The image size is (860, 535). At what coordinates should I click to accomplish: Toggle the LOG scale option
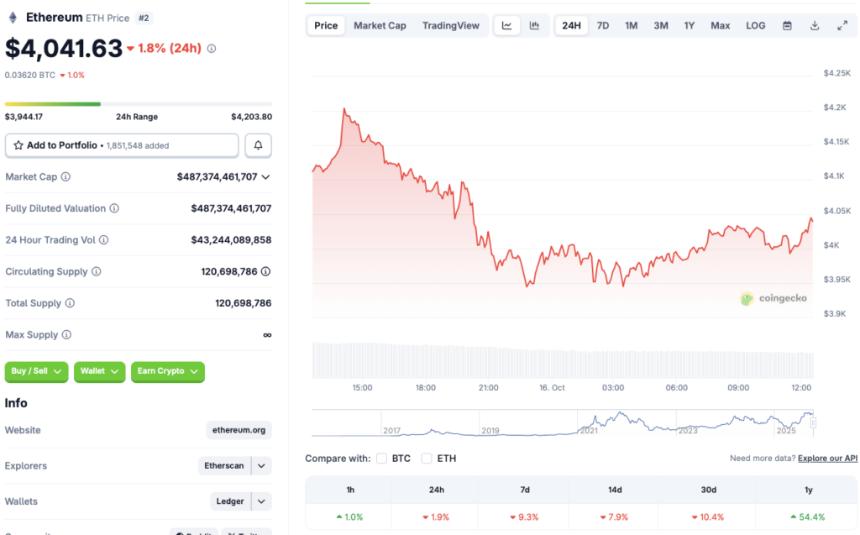click(x=756, y=25)
